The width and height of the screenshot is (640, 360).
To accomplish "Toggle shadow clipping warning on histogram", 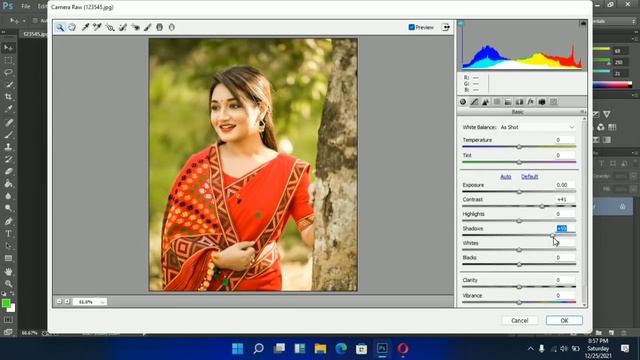I will pos(461,24).
